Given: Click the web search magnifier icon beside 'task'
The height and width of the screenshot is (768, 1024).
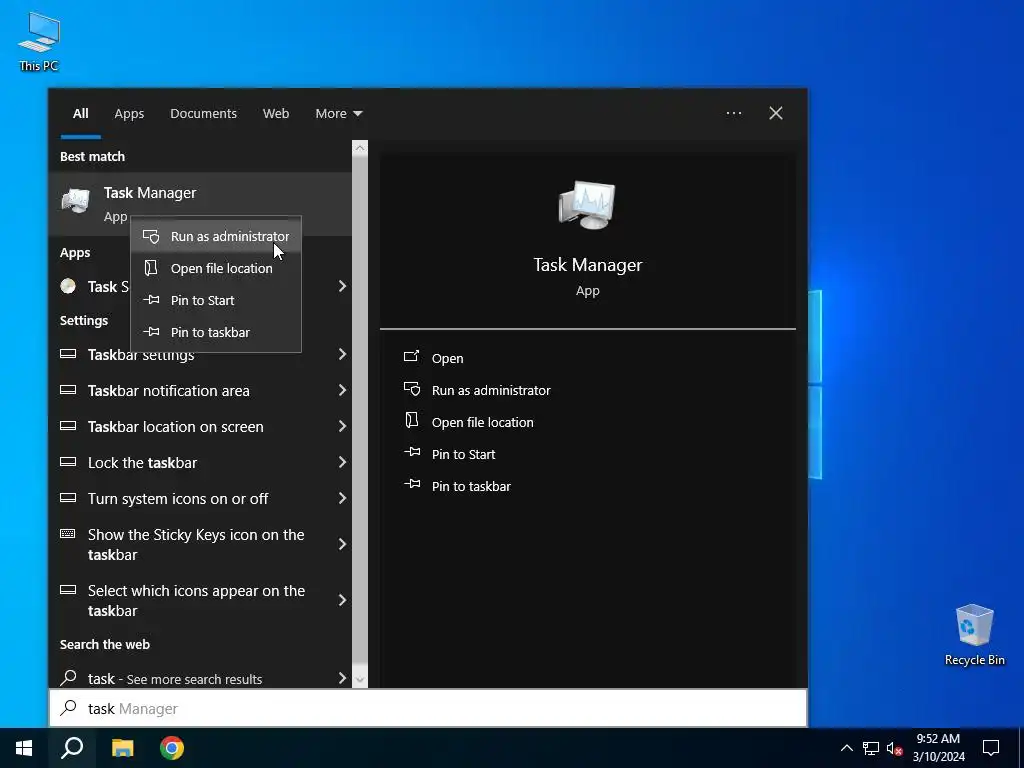Looking at the screenshot, I should click(68, 678).
